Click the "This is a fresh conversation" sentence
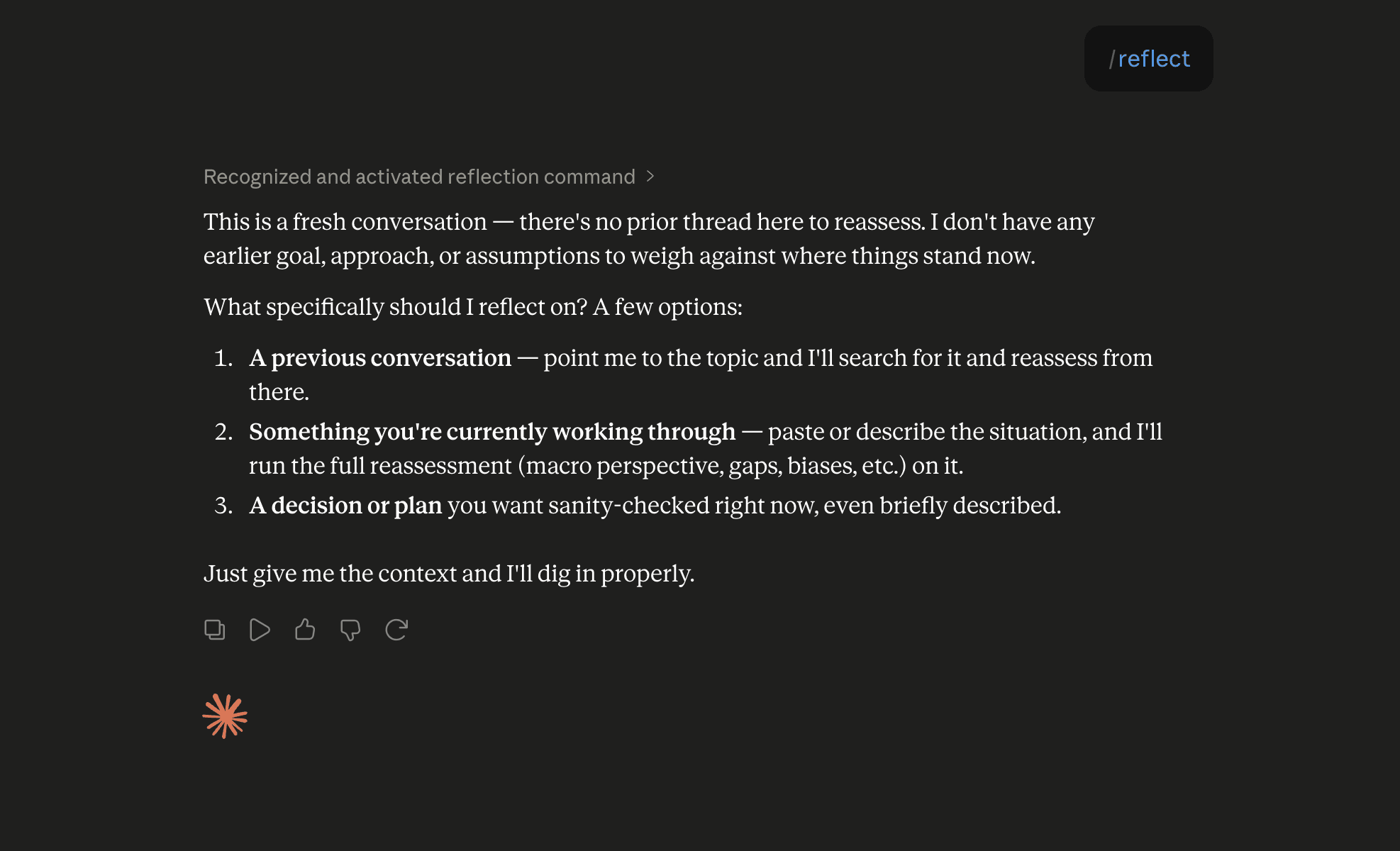This screenshot has width=1400, height=851. pyautogui.click(x=345, y=222)
